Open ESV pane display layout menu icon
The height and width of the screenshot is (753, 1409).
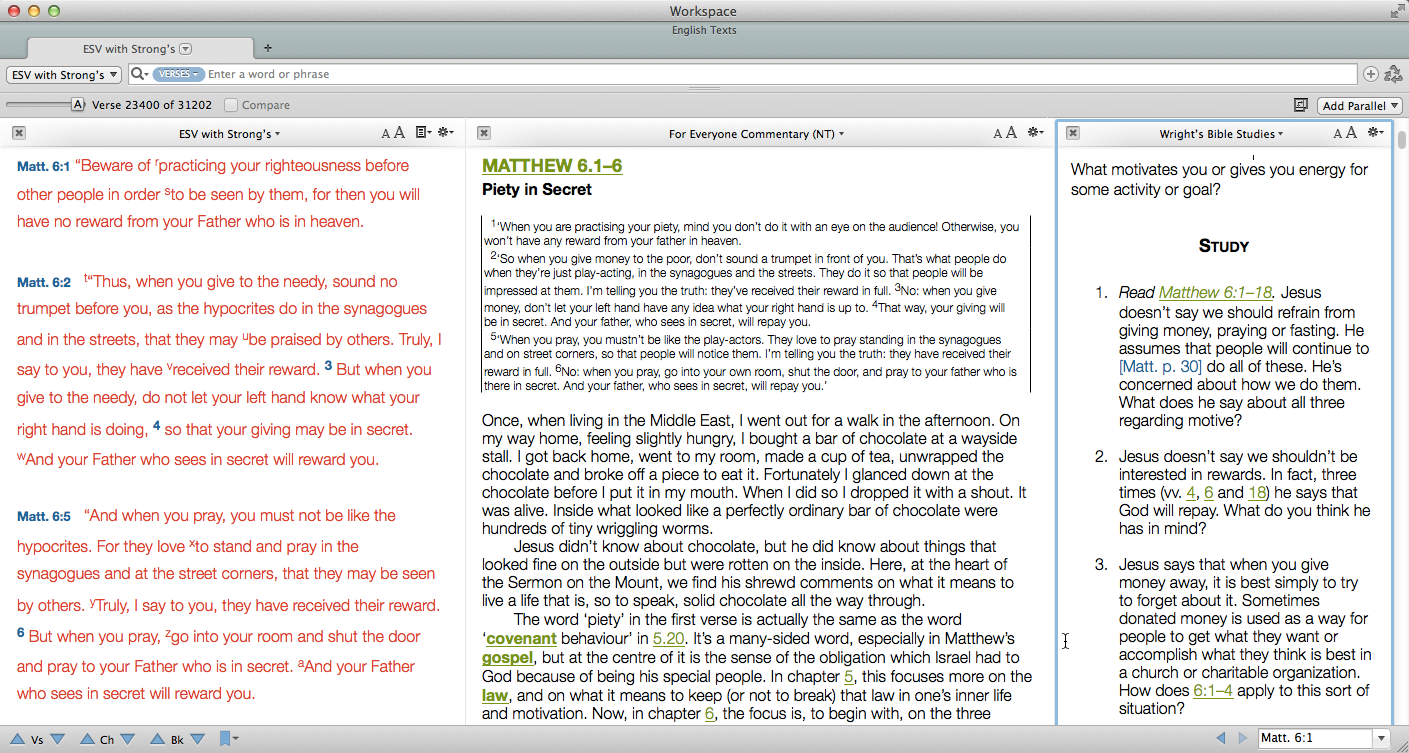[x=423, y=133]
